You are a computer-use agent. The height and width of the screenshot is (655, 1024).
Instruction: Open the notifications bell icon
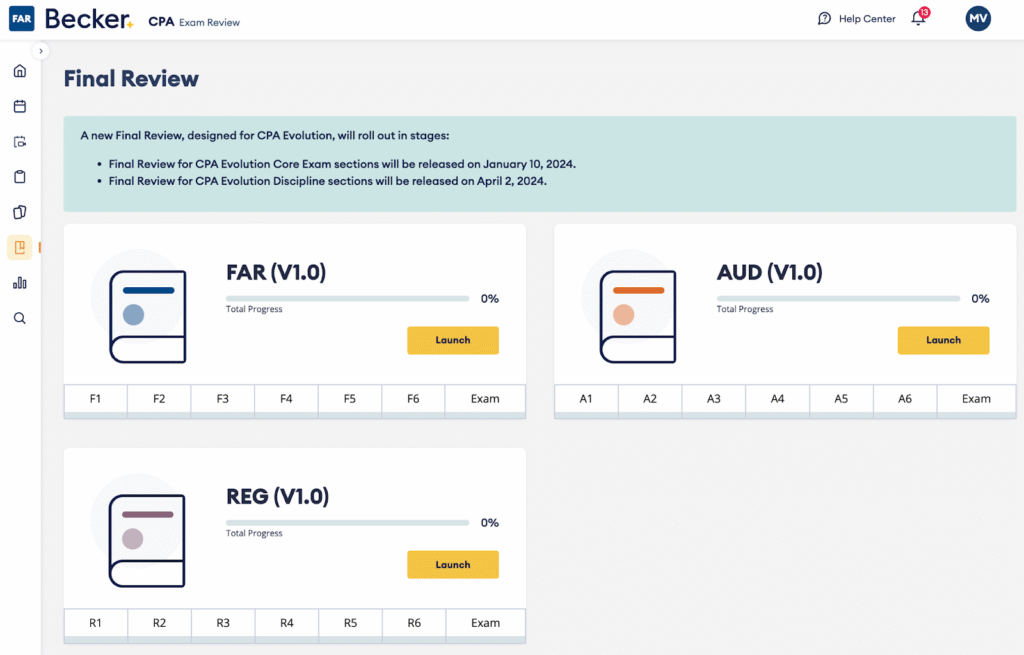(918, 19)
